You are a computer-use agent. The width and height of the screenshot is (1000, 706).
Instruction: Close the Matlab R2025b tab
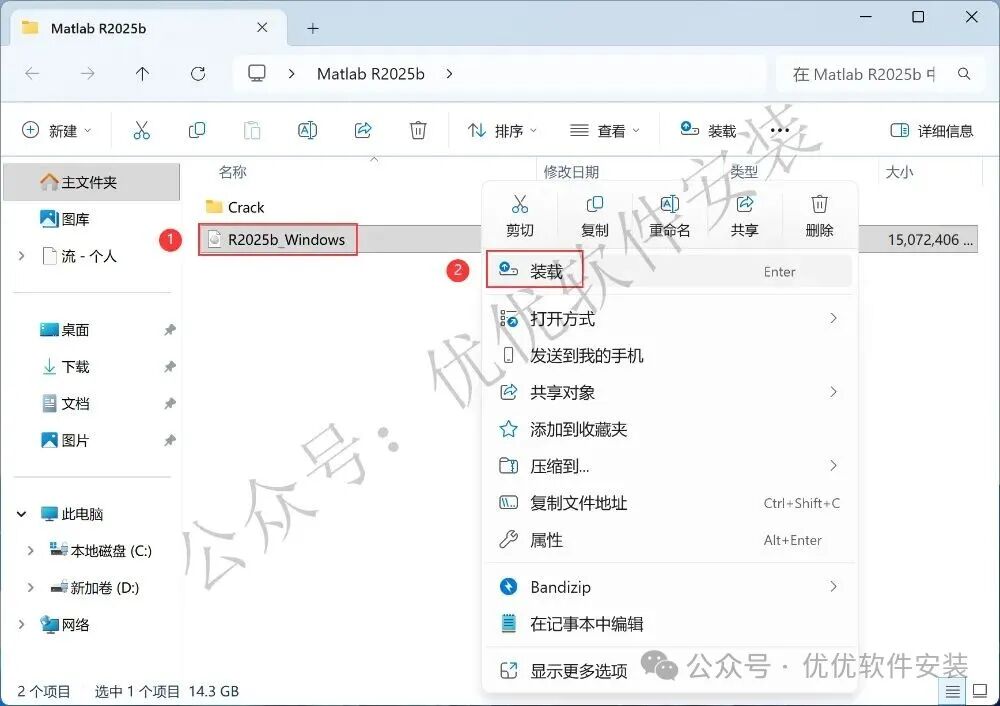262,27
